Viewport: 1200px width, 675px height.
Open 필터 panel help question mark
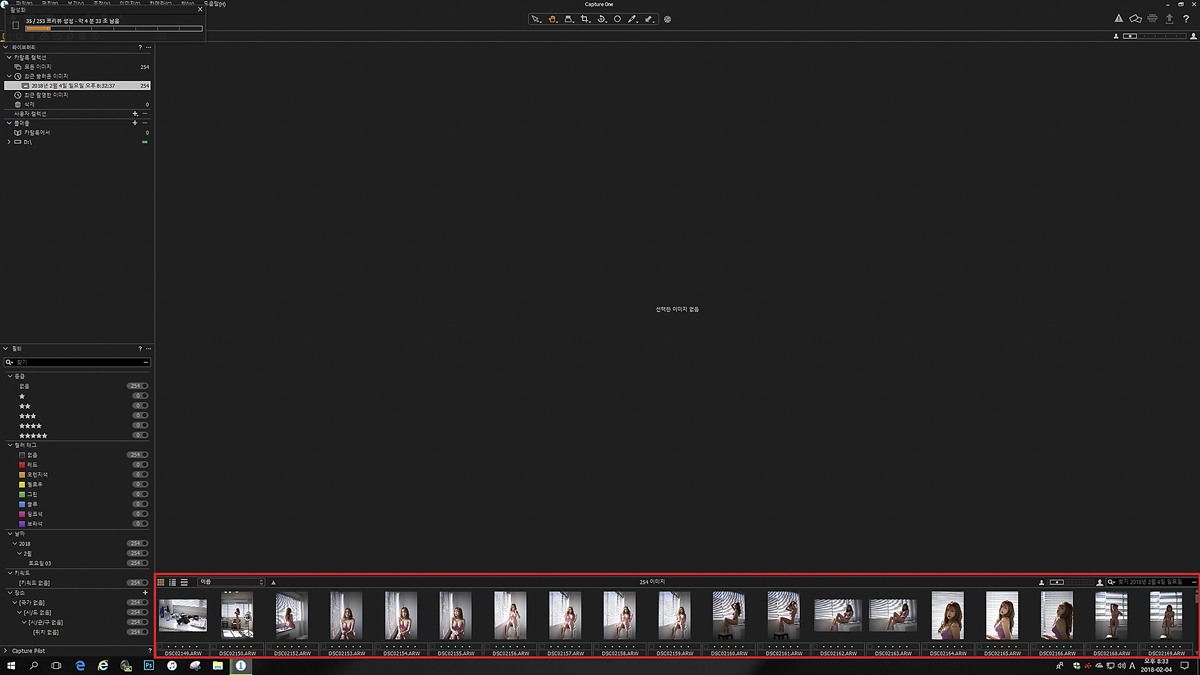click(139, 348)
